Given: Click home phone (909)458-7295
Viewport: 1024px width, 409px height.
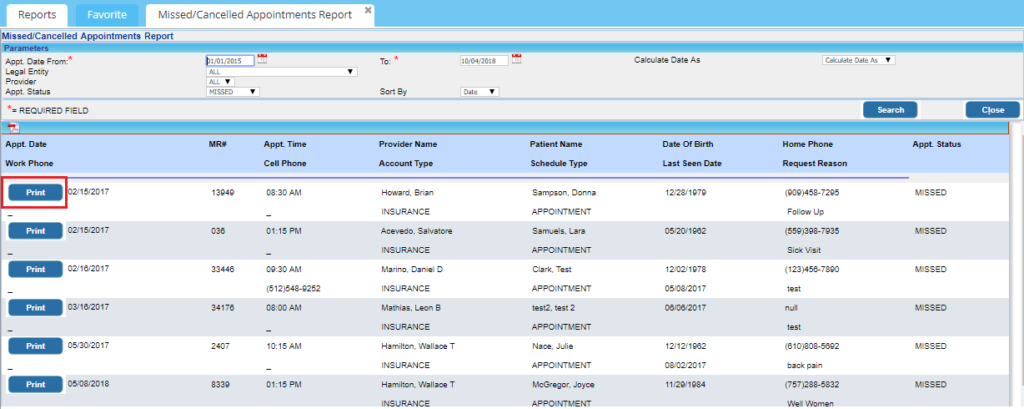Looking at the screenshot, I should tap(812, 193).
